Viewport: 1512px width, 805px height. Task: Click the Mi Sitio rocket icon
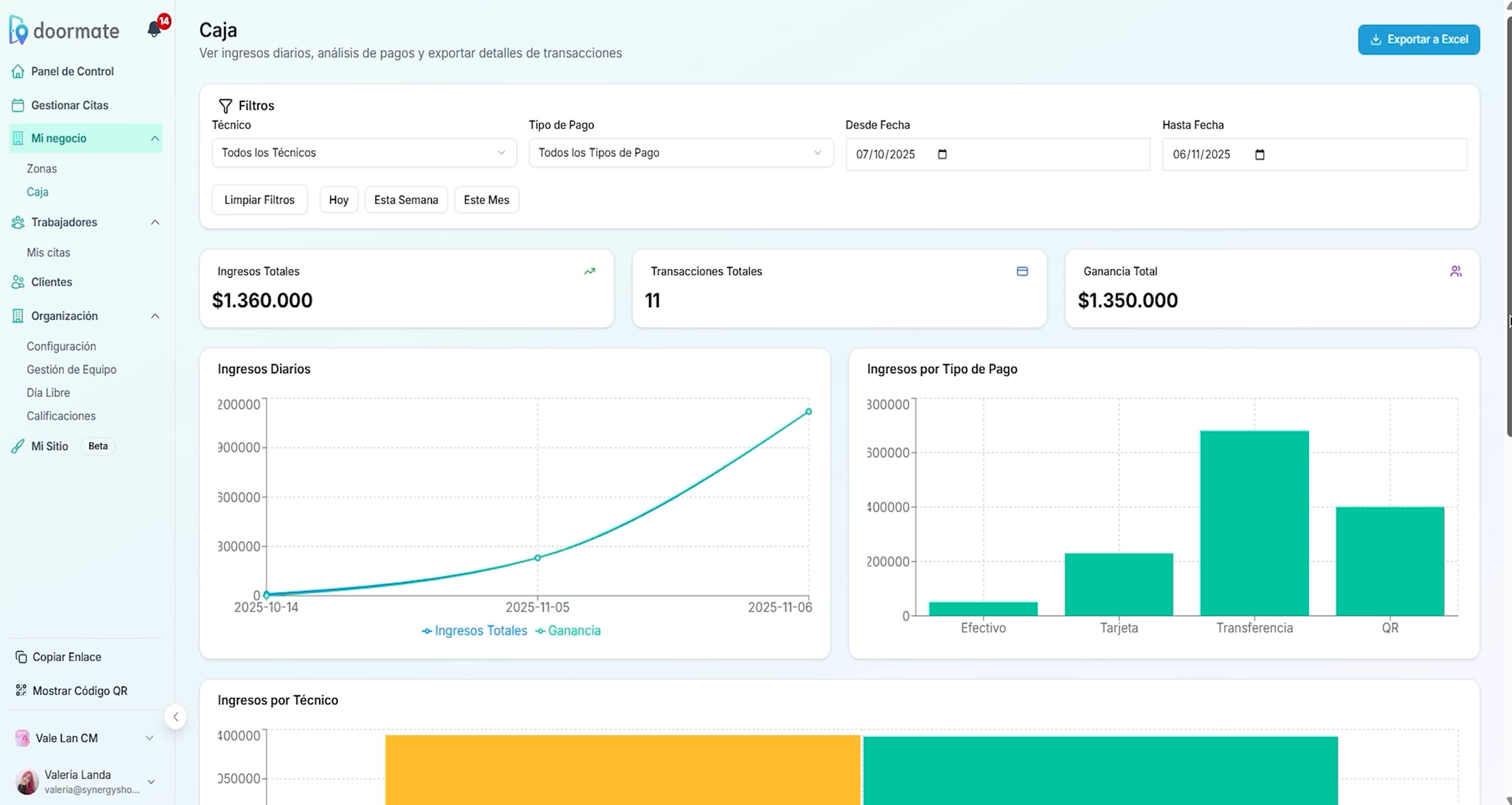point(18,446)
